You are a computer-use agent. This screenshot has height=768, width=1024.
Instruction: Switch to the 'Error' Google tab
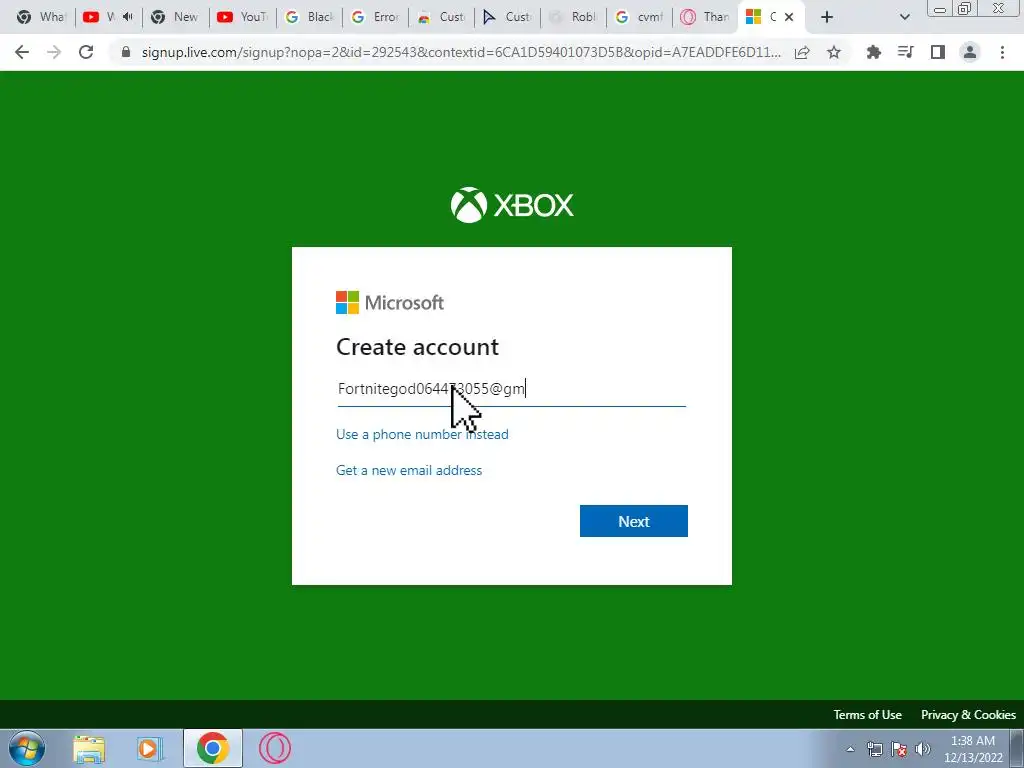[376, 17]
